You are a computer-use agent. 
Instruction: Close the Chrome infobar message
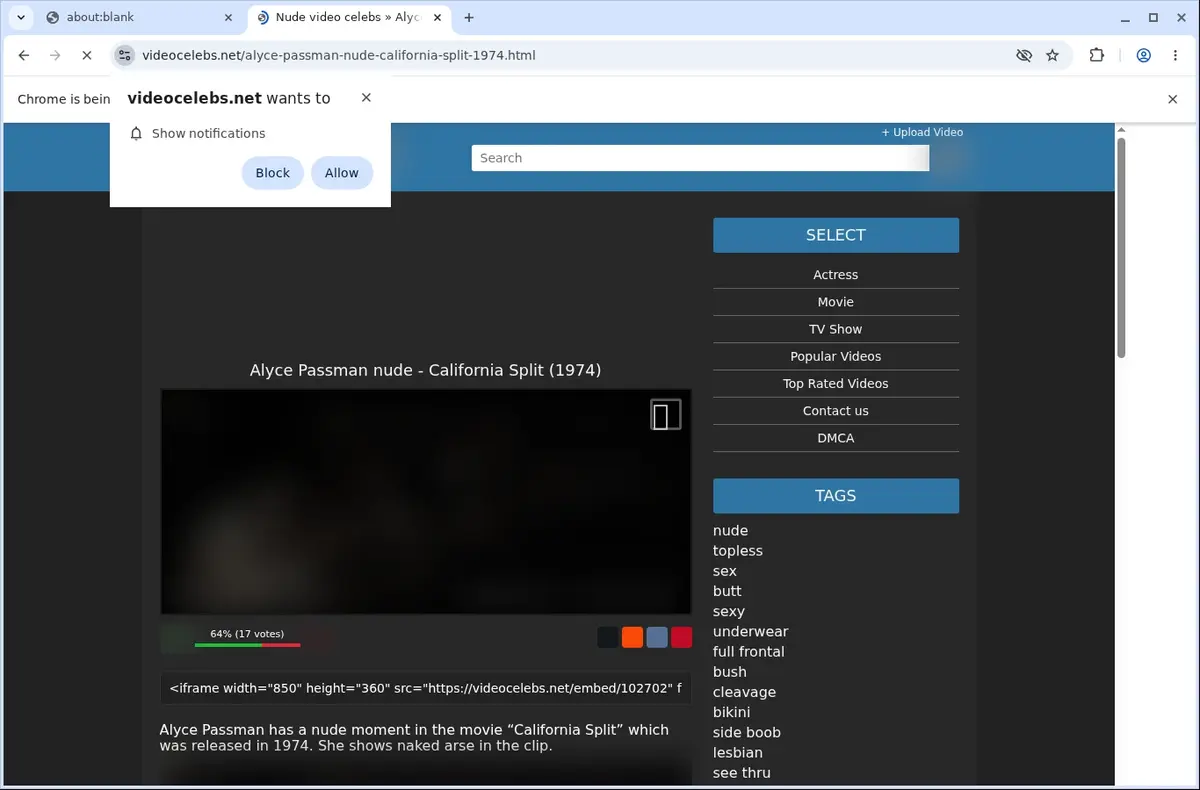[1173, 99]
